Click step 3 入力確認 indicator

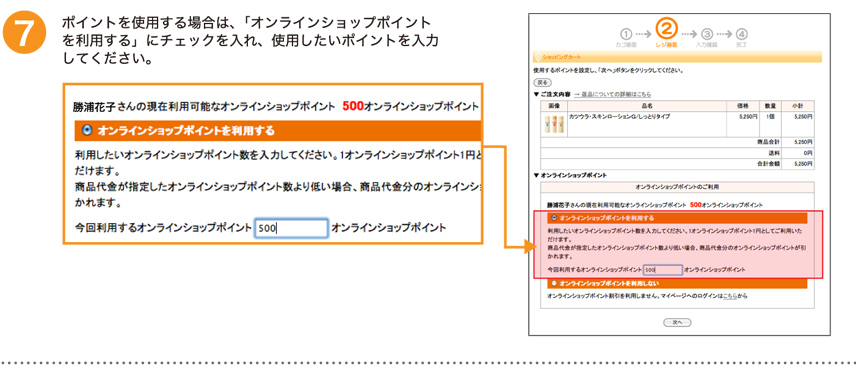tap(706, 37)
